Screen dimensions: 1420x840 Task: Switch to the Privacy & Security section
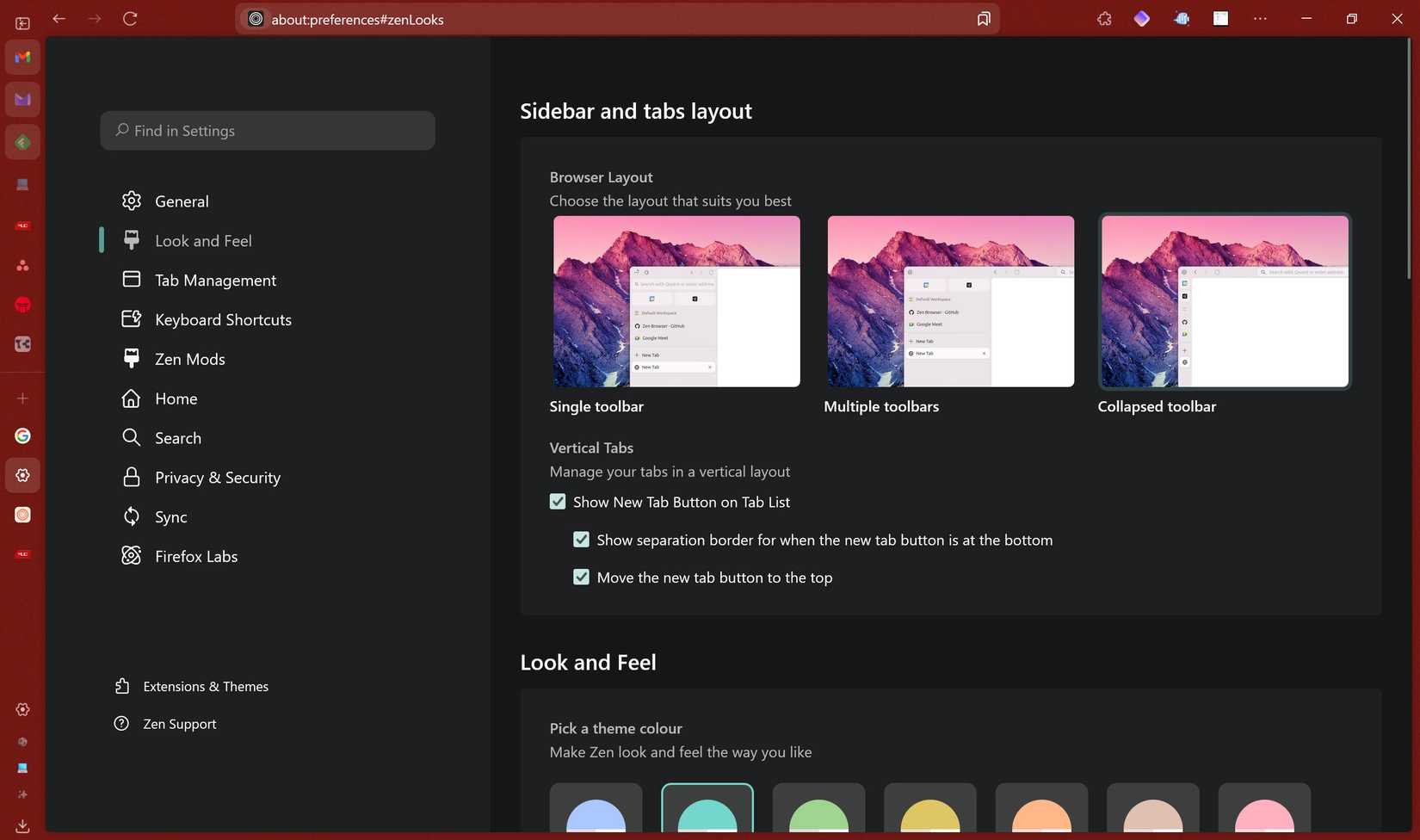(217, 477)
